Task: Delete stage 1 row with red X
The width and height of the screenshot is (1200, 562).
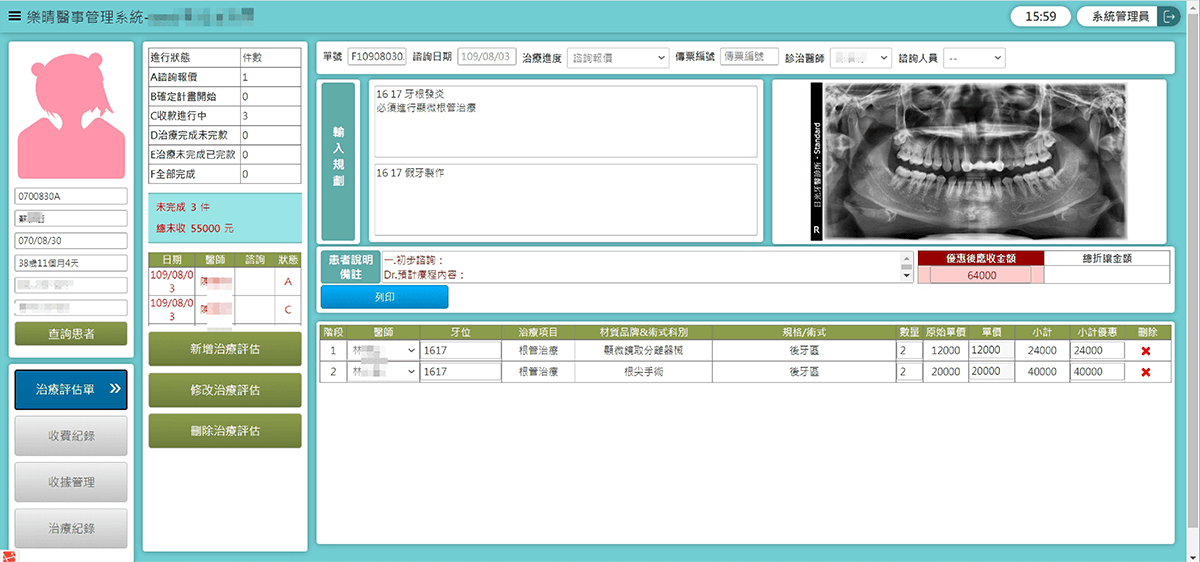Action: (x=1146, y=351)
